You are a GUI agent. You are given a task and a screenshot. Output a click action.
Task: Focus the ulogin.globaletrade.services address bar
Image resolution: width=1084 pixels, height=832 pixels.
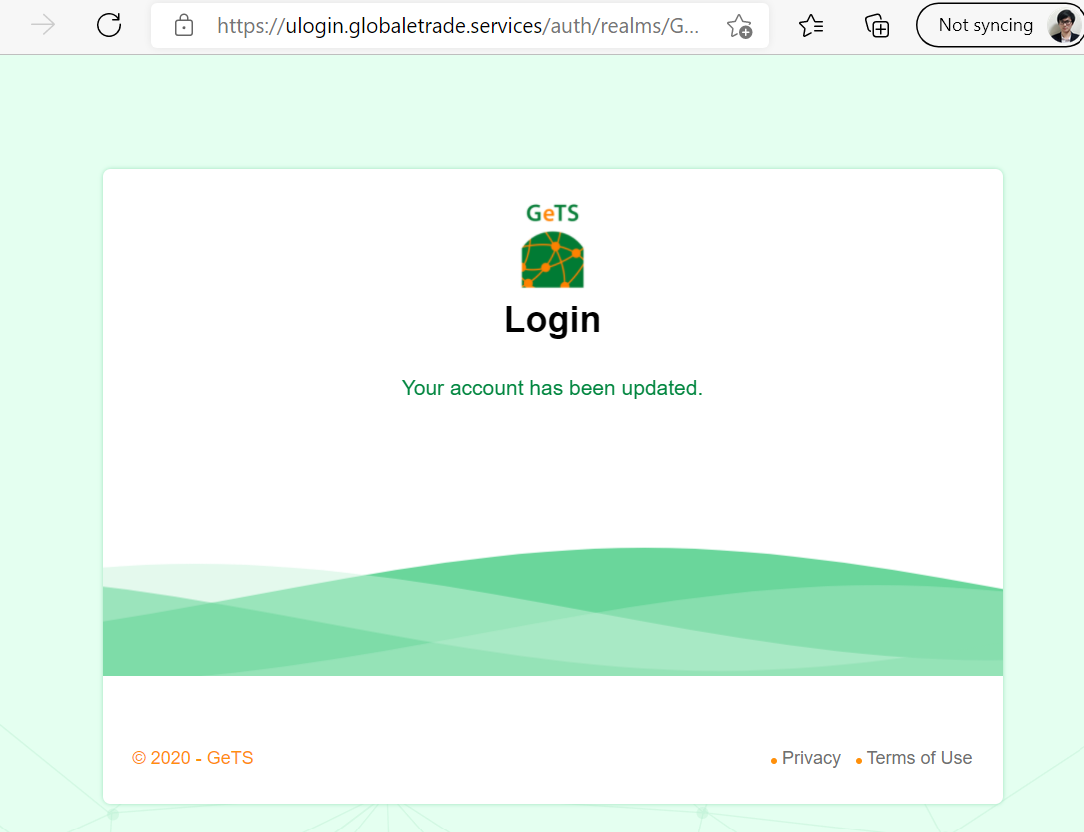pos(458,26)
